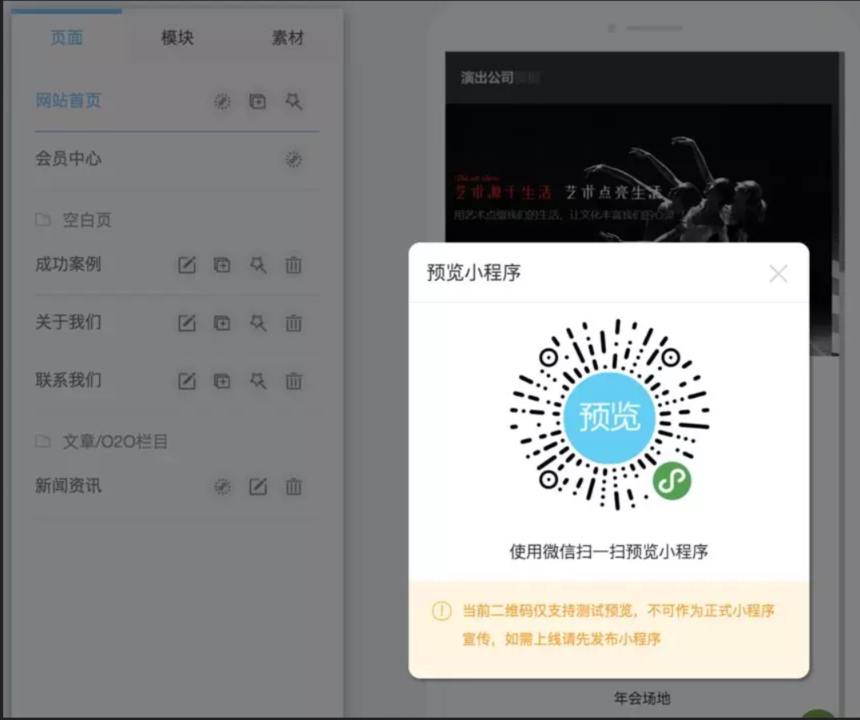Click the orange test-preview warning text
The width and height of the screenshot is (860, 720).
[x=618, y=625]
